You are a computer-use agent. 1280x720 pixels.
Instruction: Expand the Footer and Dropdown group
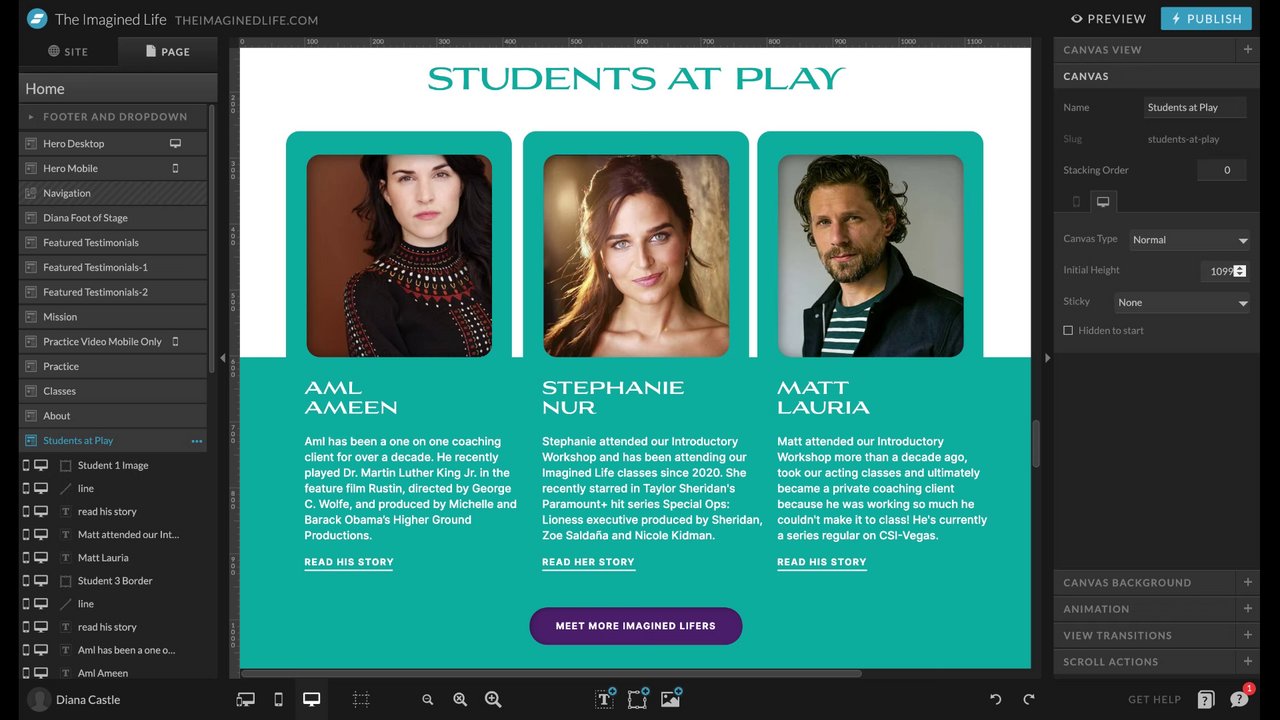(x=112, y=117)
